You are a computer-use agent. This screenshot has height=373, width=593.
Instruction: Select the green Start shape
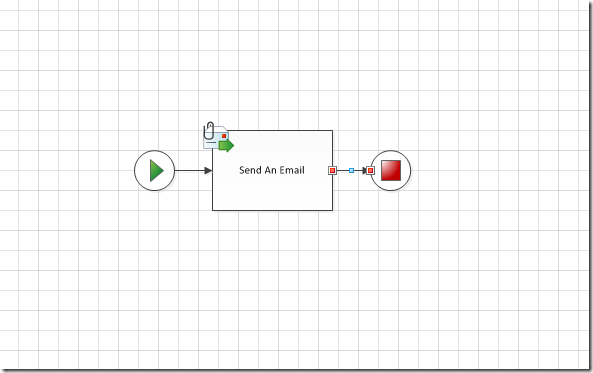pos(155,171)
